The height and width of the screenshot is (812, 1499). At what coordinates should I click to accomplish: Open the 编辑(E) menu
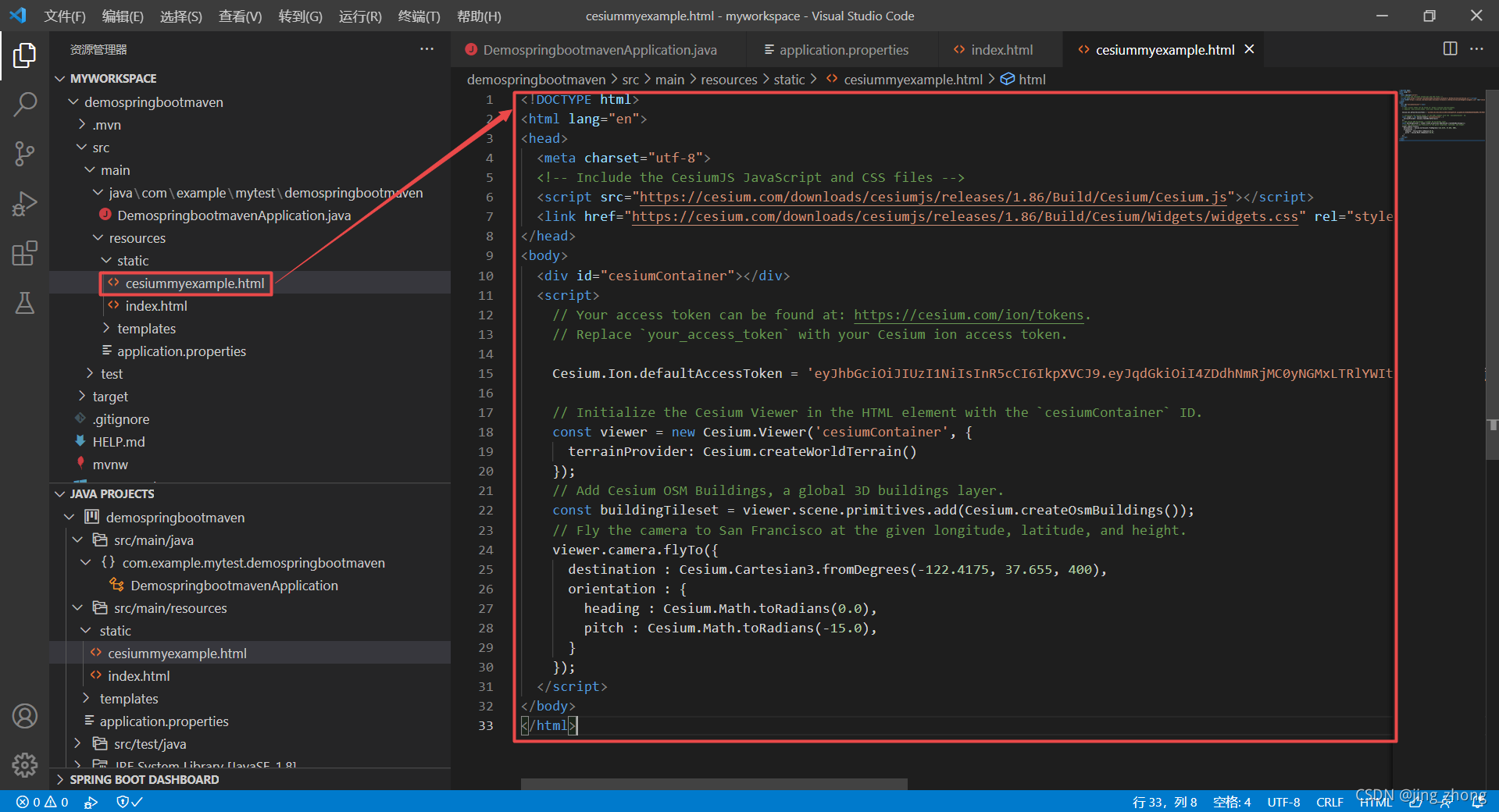[x=123, y=16]
